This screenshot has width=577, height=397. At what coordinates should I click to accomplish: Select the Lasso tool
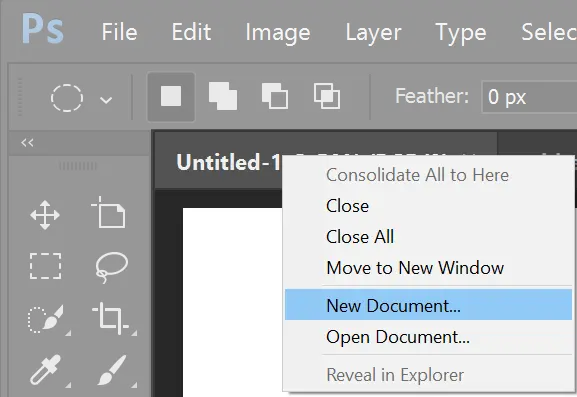click(x=111, y=267)
